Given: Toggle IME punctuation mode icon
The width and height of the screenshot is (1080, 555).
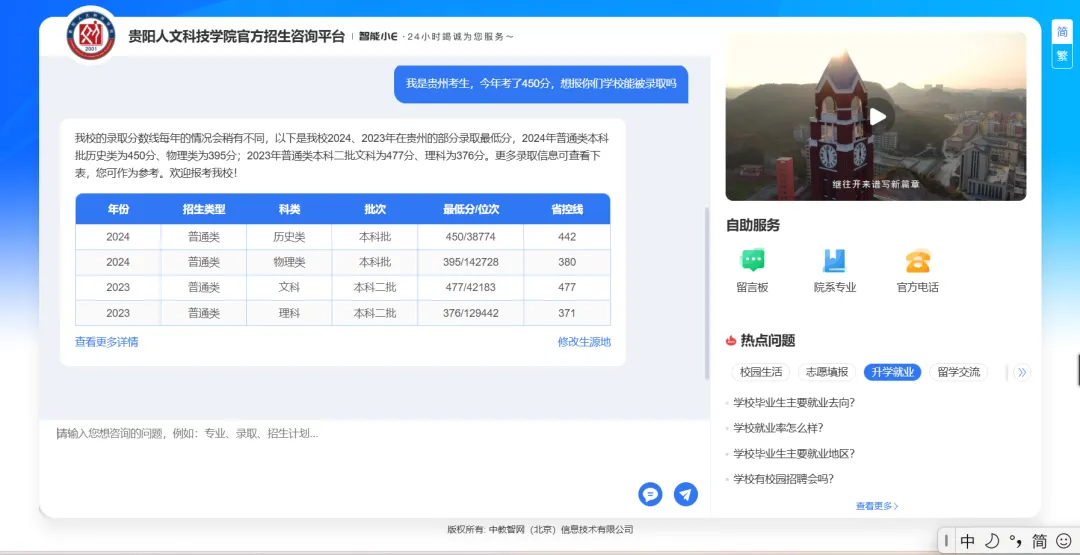Looking at the screenshot, I should click(1015, 542).
